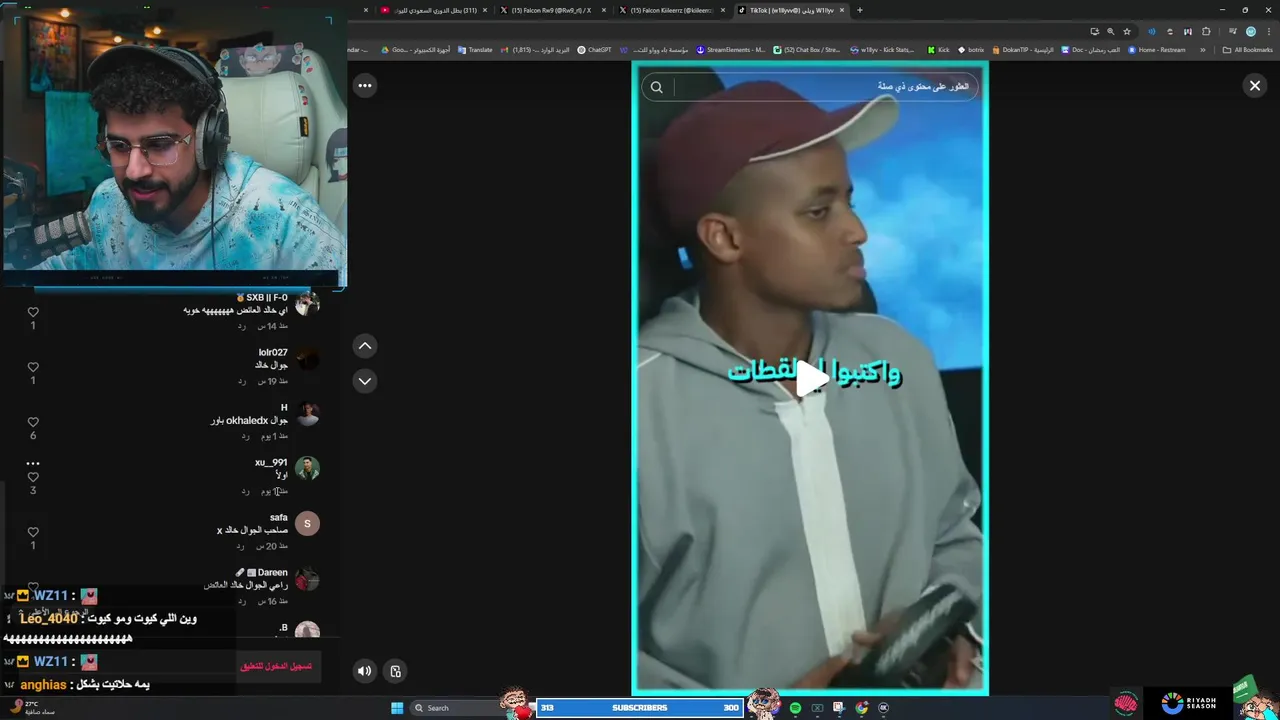
Task: Click username safa
Action: pos(279,517)
